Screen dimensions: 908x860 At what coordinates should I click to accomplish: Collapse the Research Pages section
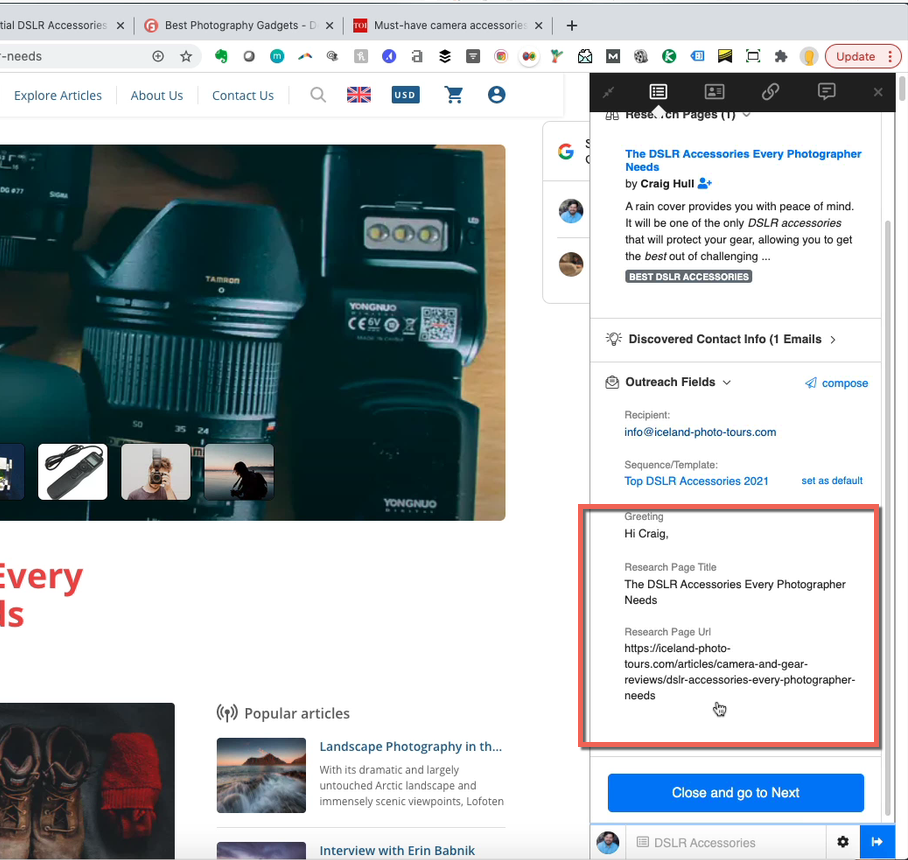point(747,115)
